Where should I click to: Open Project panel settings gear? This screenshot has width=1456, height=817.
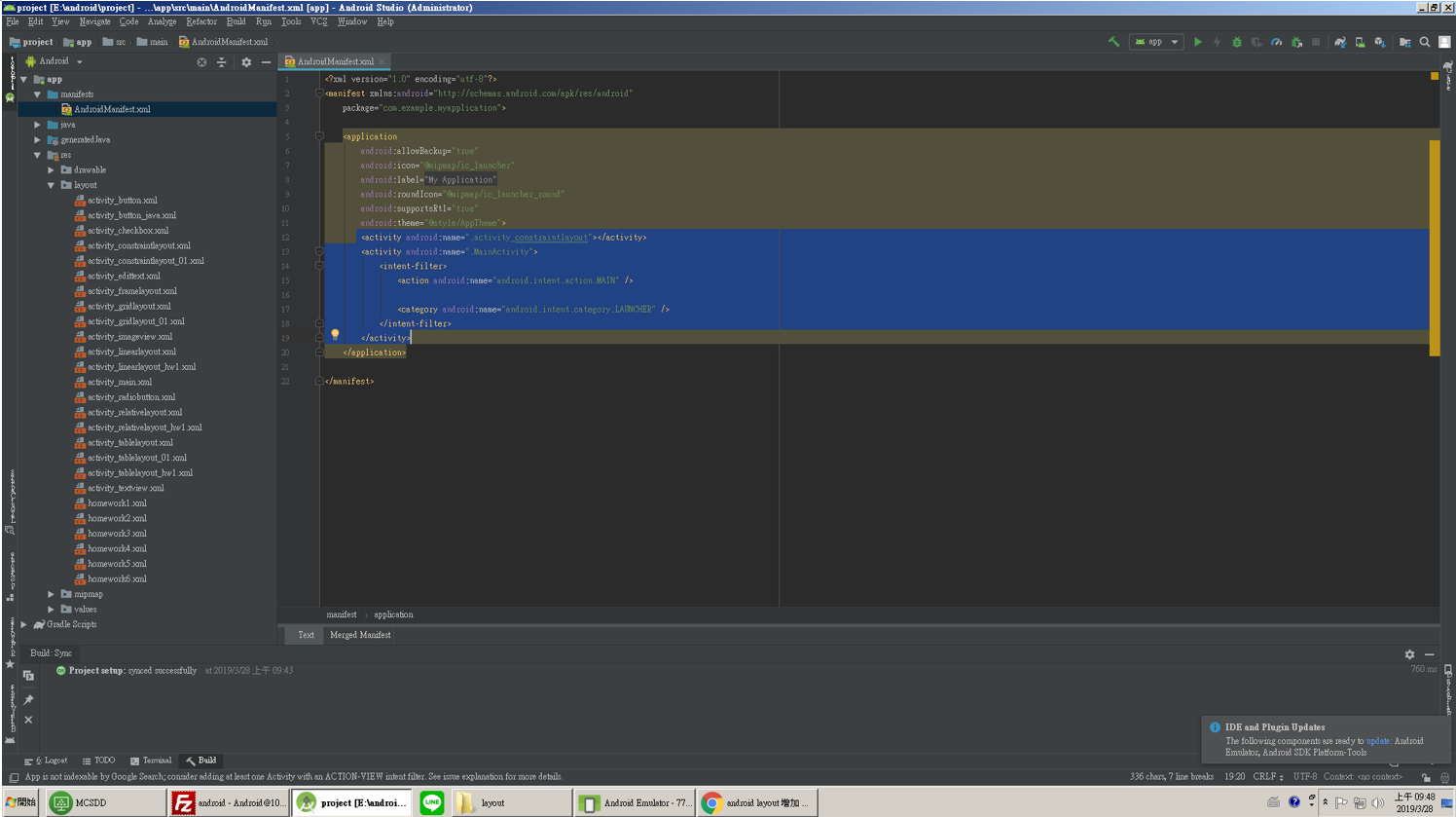[x=246, y=61]
